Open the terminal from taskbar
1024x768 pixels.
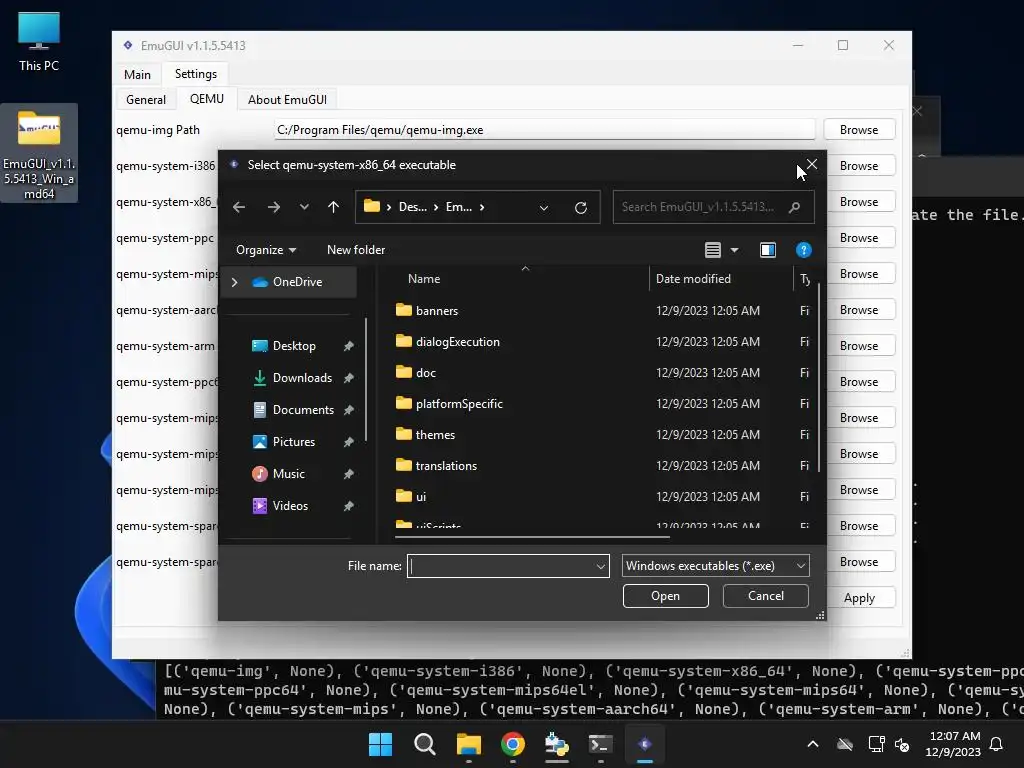[601, 744]
